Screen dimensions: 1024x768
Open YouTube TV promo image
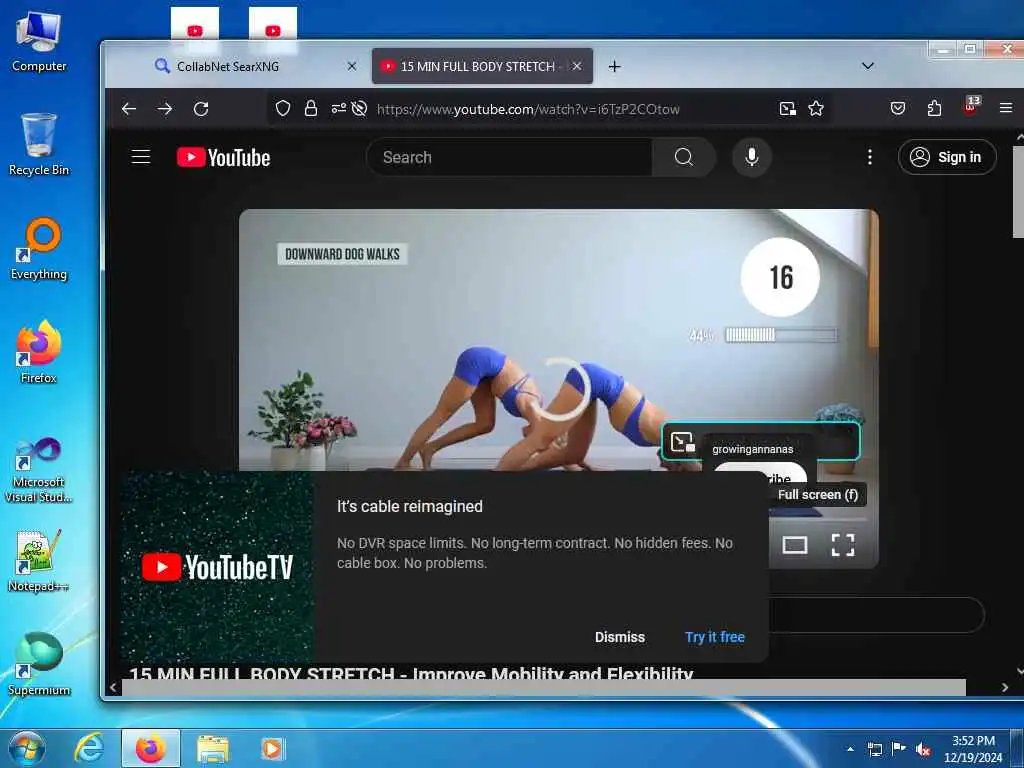217,567
